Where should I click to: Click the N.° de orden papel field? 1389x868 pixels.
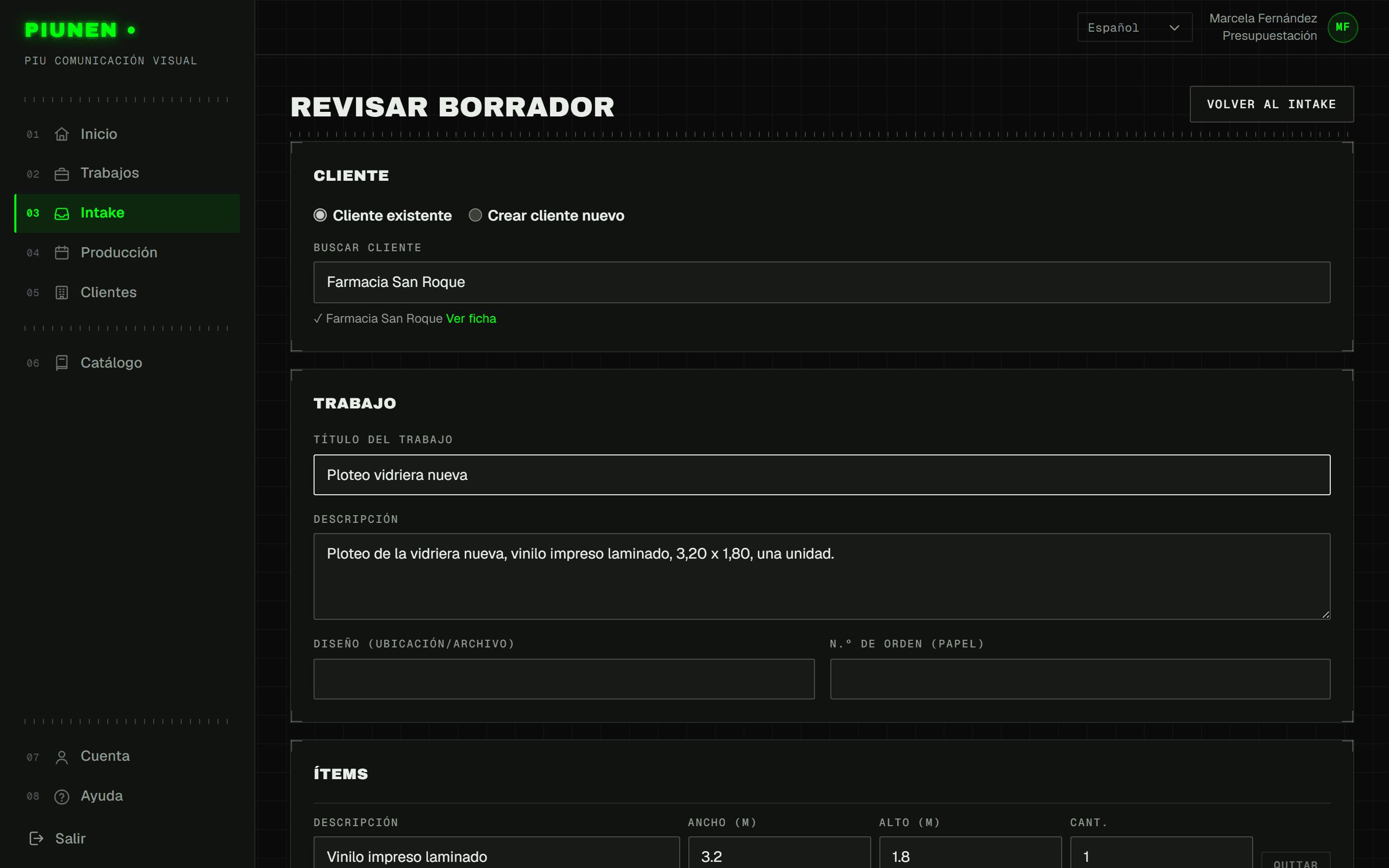[1080, 679]
